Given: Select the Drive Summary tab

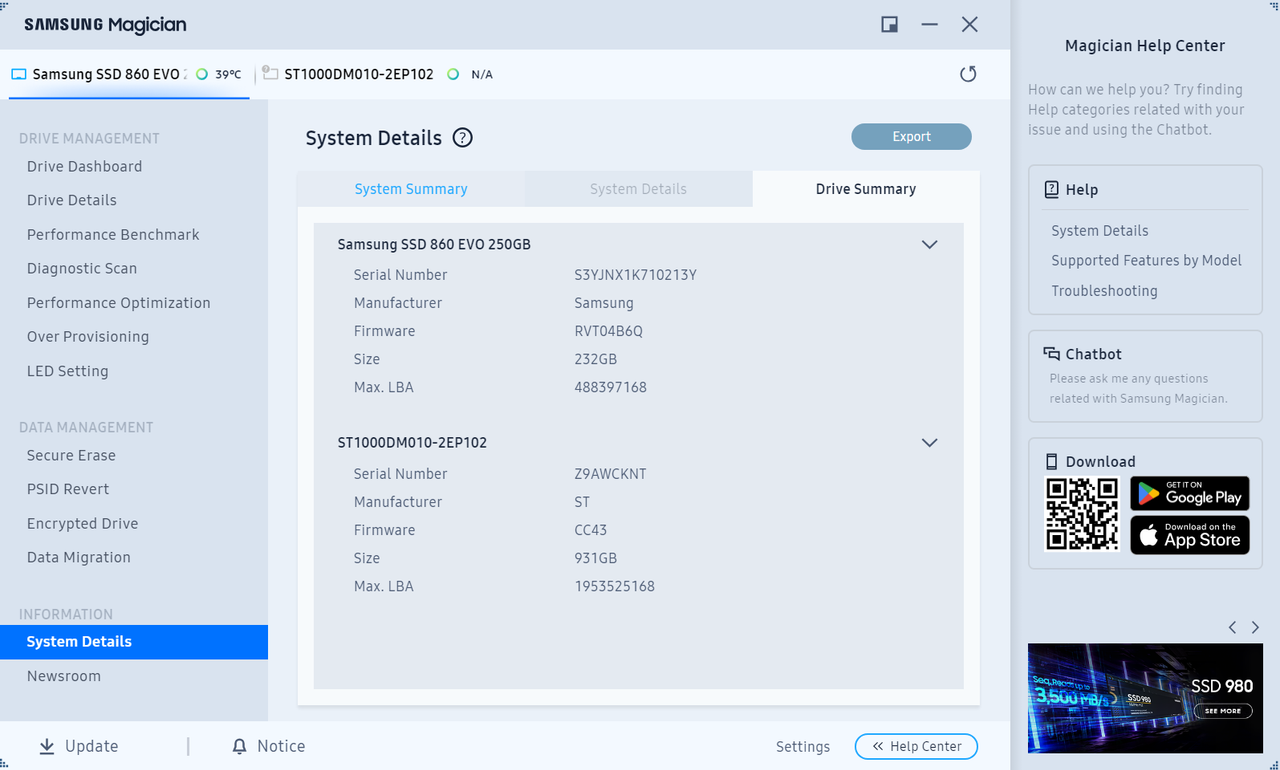Looking at the screenshot, I should 866,189.
